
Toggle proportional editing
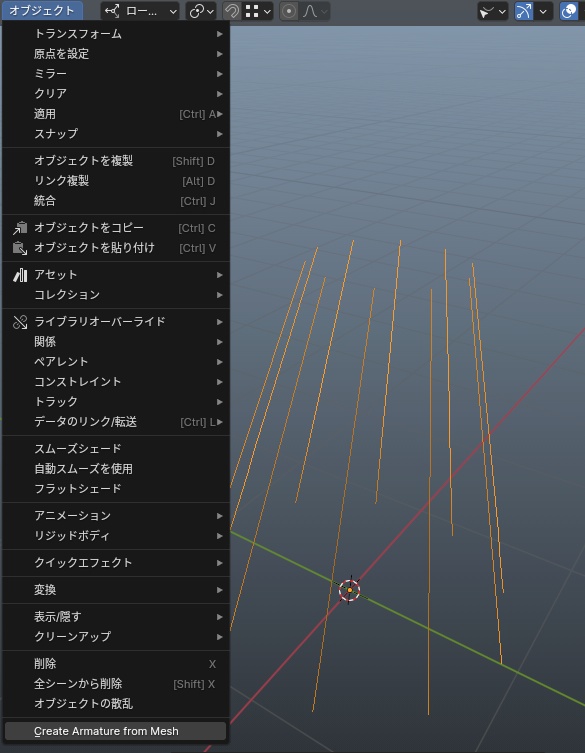(289, 11)
